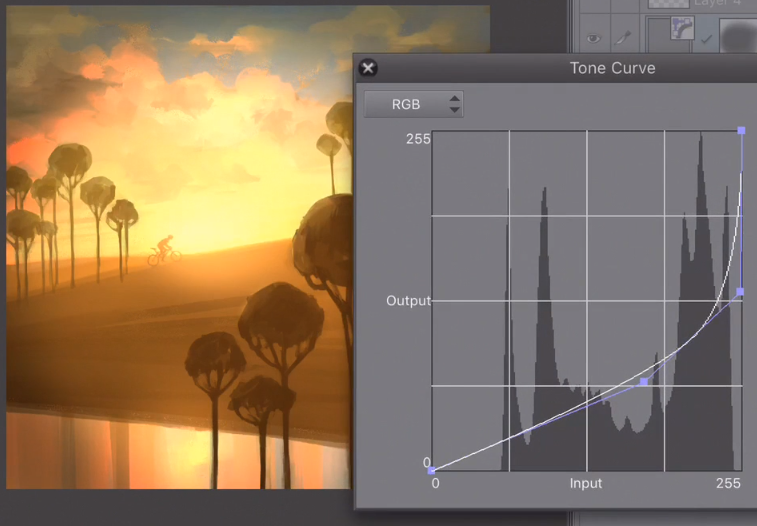Select the bottom-left origin curve point
The image size is (757, 526).
click(432, 470)
